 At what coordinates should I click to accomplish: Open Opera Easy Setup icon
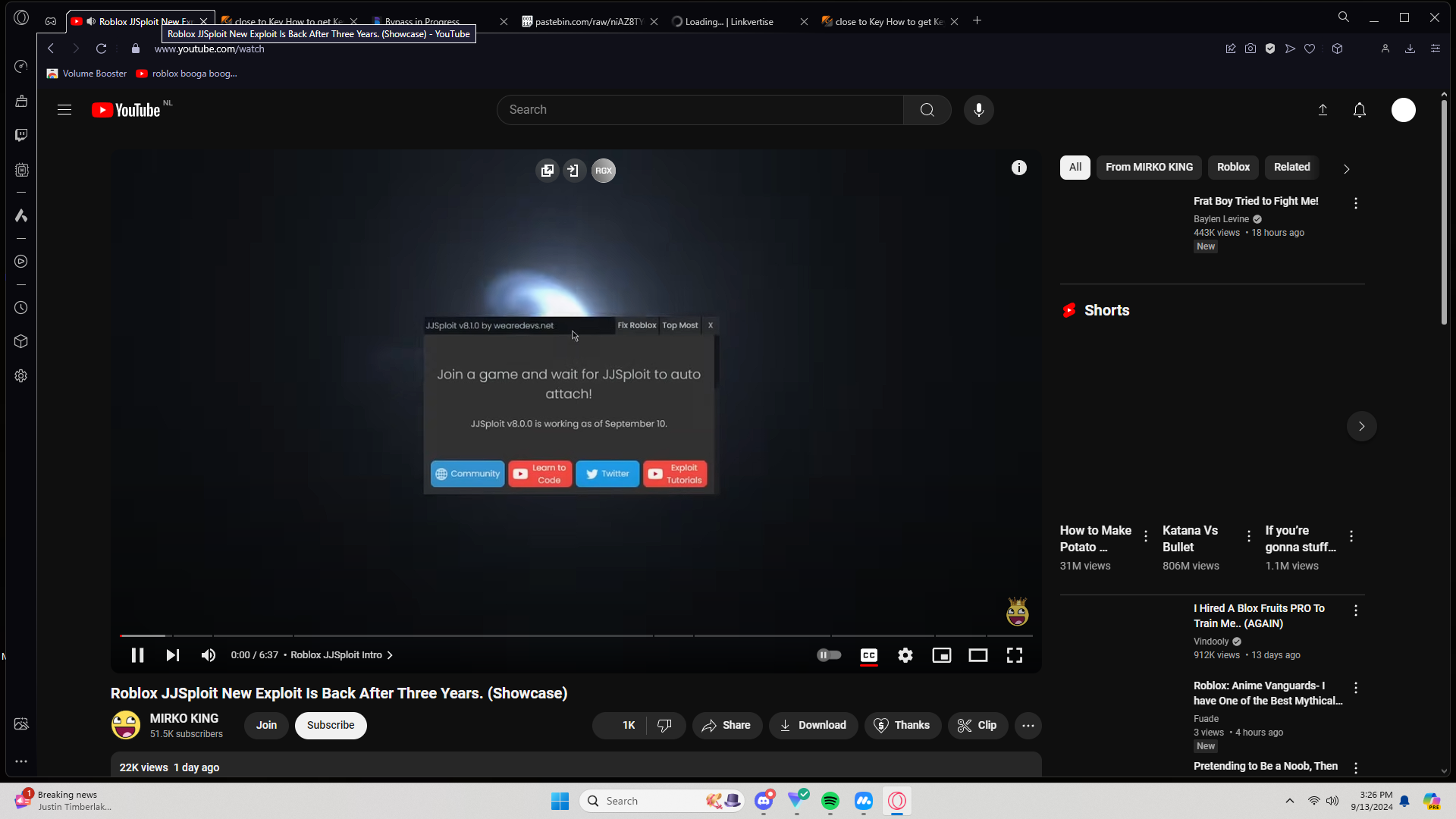coord(1435,49)
